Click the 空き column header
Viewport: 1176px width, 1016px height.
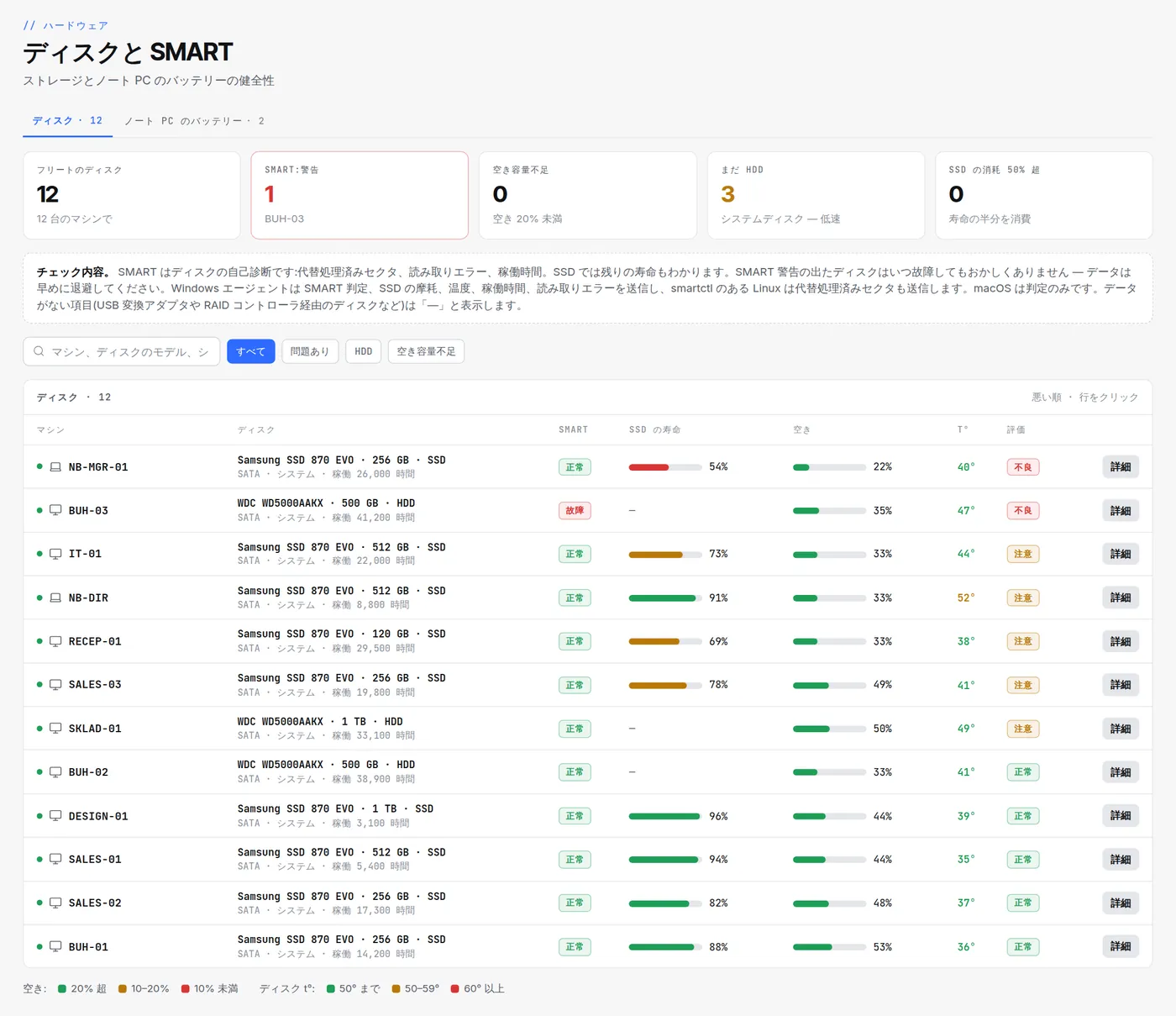click(x=802, y=429)
